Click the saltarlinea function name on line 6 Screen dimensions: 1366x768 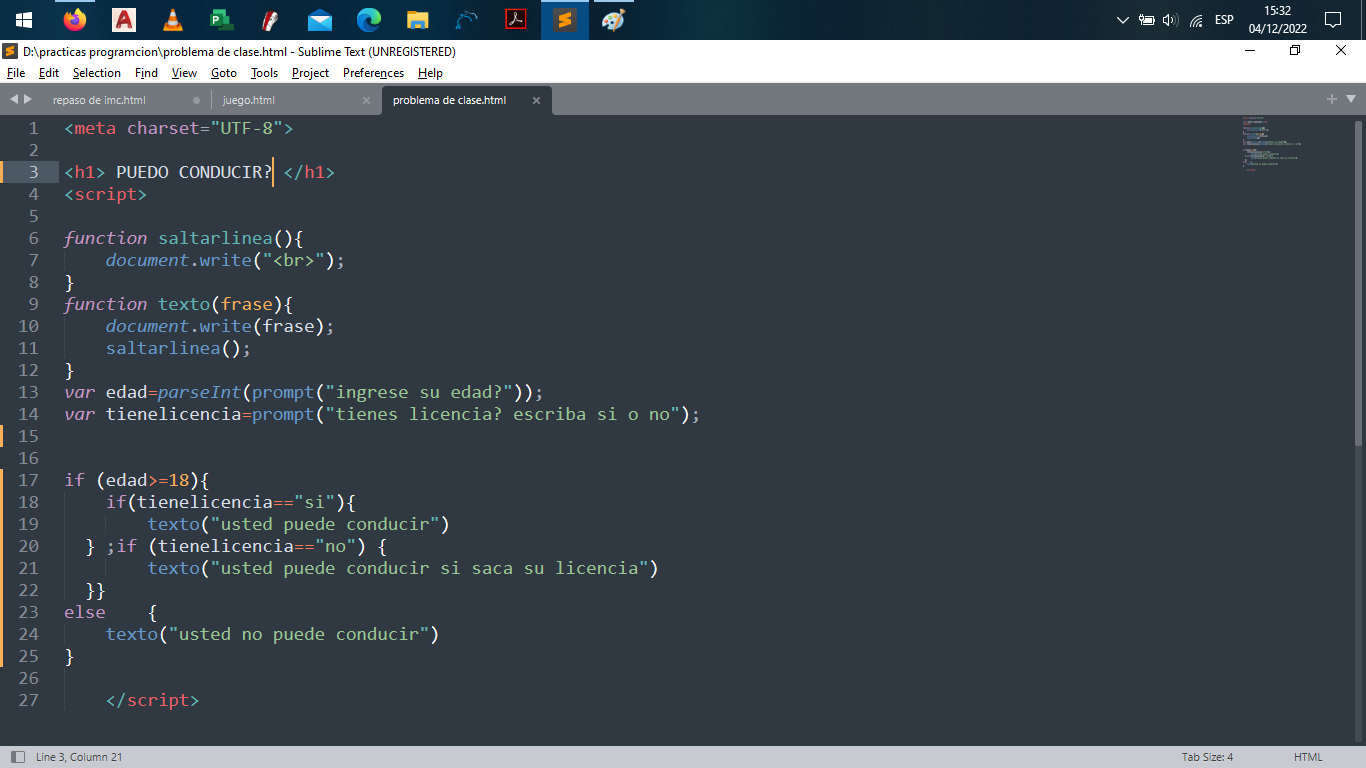216,238
